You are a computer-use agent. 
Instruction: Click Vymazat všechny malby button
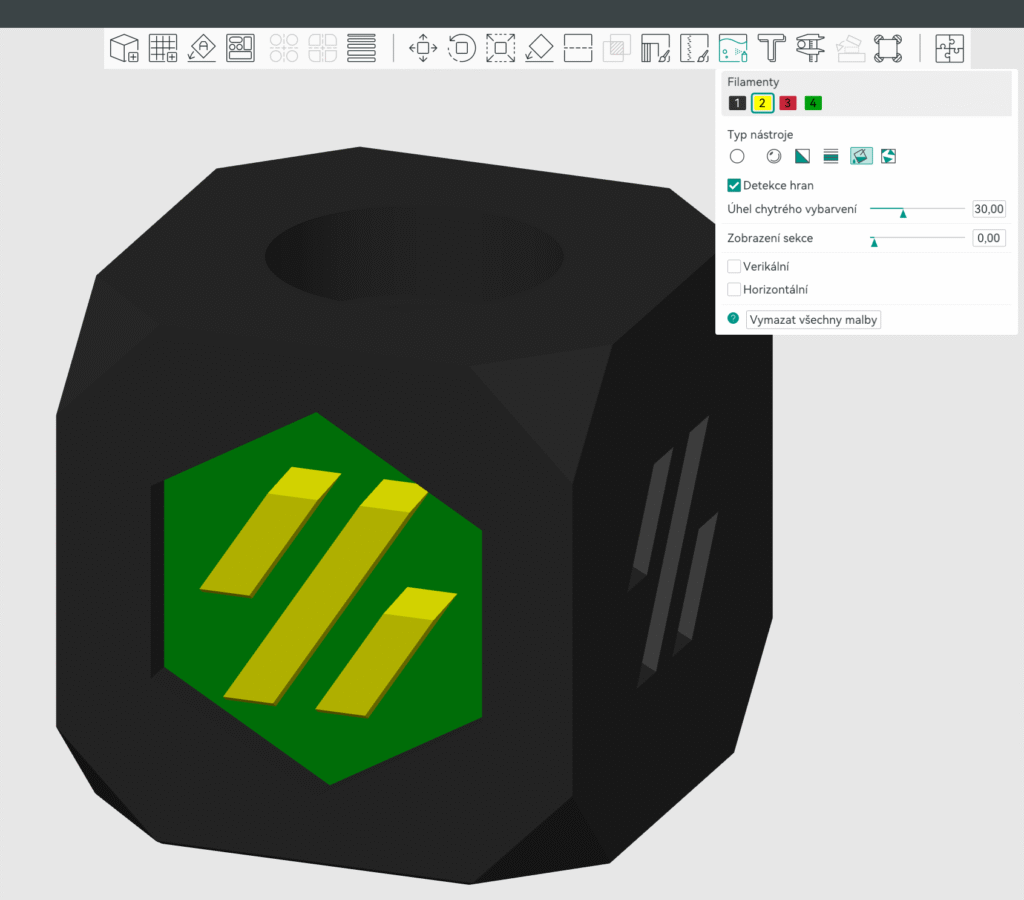[x=813, y=319]
